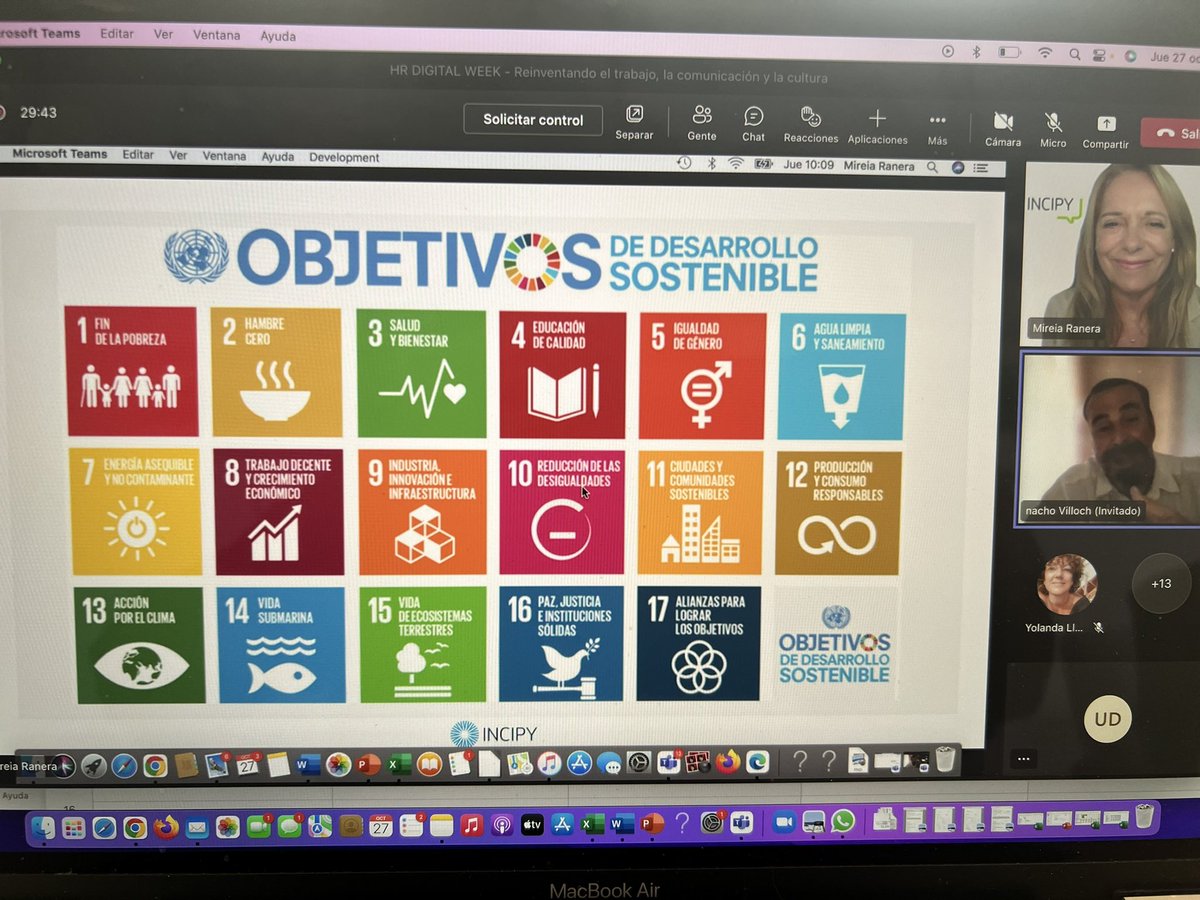The width and height of the screenshot is (1200, 900).
Task: Open the Development menu in the shared screen's menu bar
Action: (x=344, y=157)
